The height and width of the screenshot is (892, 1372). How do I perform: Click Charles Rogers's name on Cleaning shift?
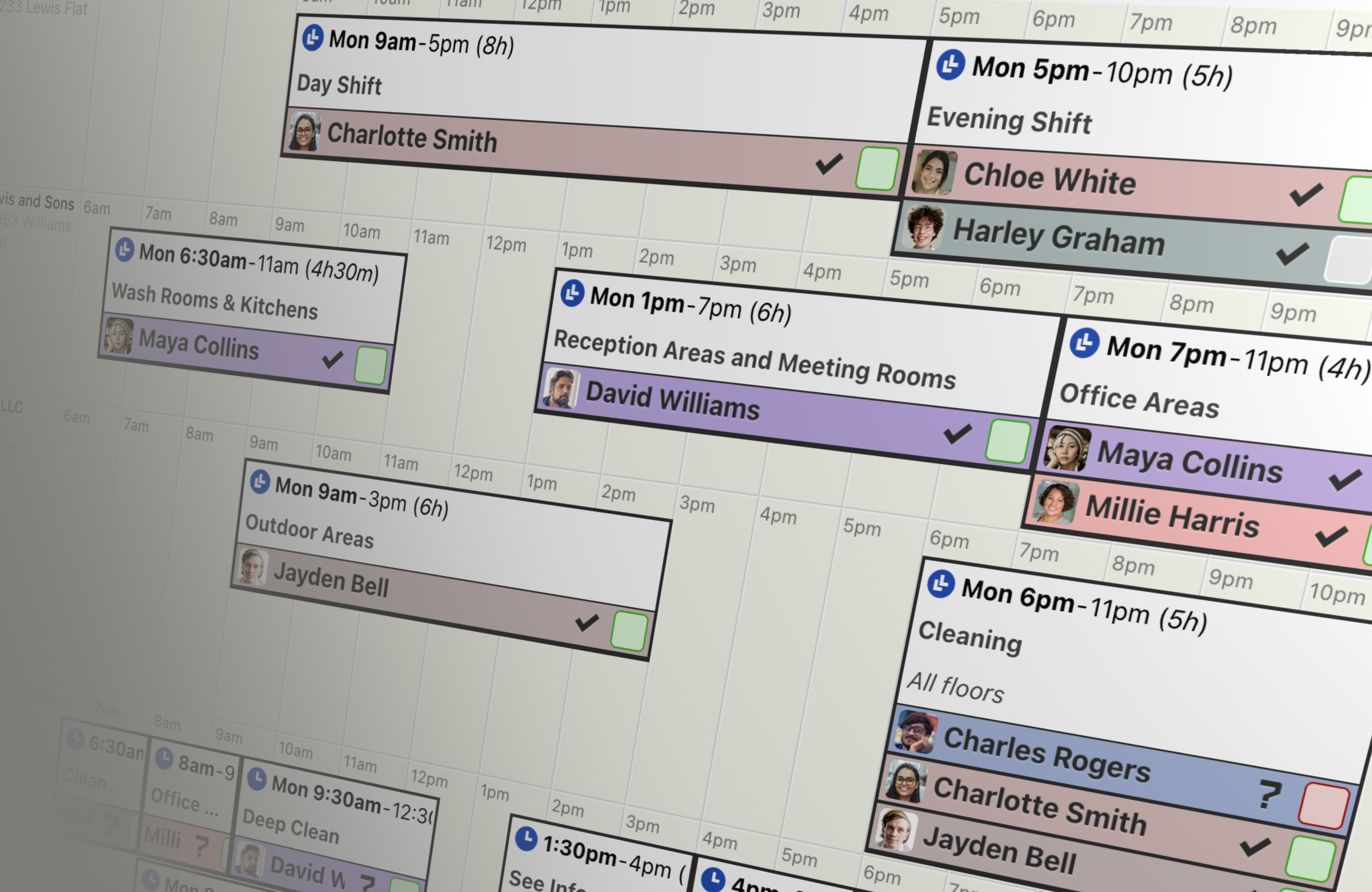tap(1047, 754)
